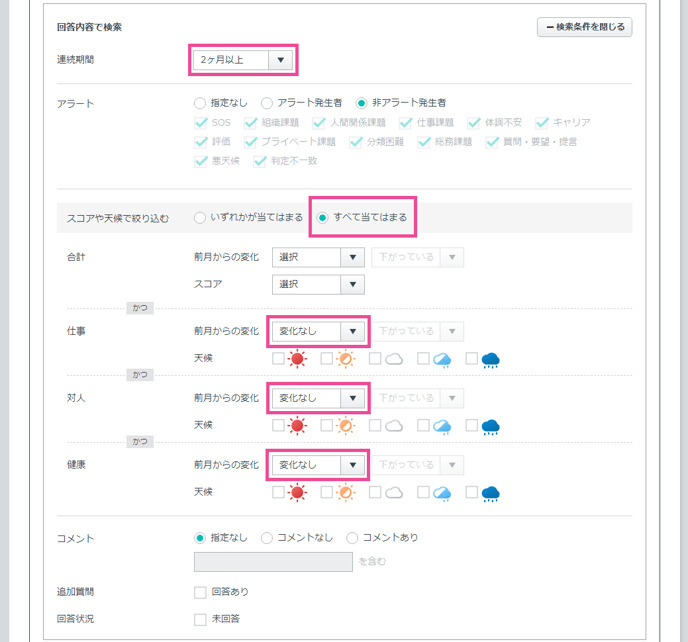Screen dimensions: 688x642
Task: Toggle the プライベート課題 checkbox
Action: click(x=251, y=142)
